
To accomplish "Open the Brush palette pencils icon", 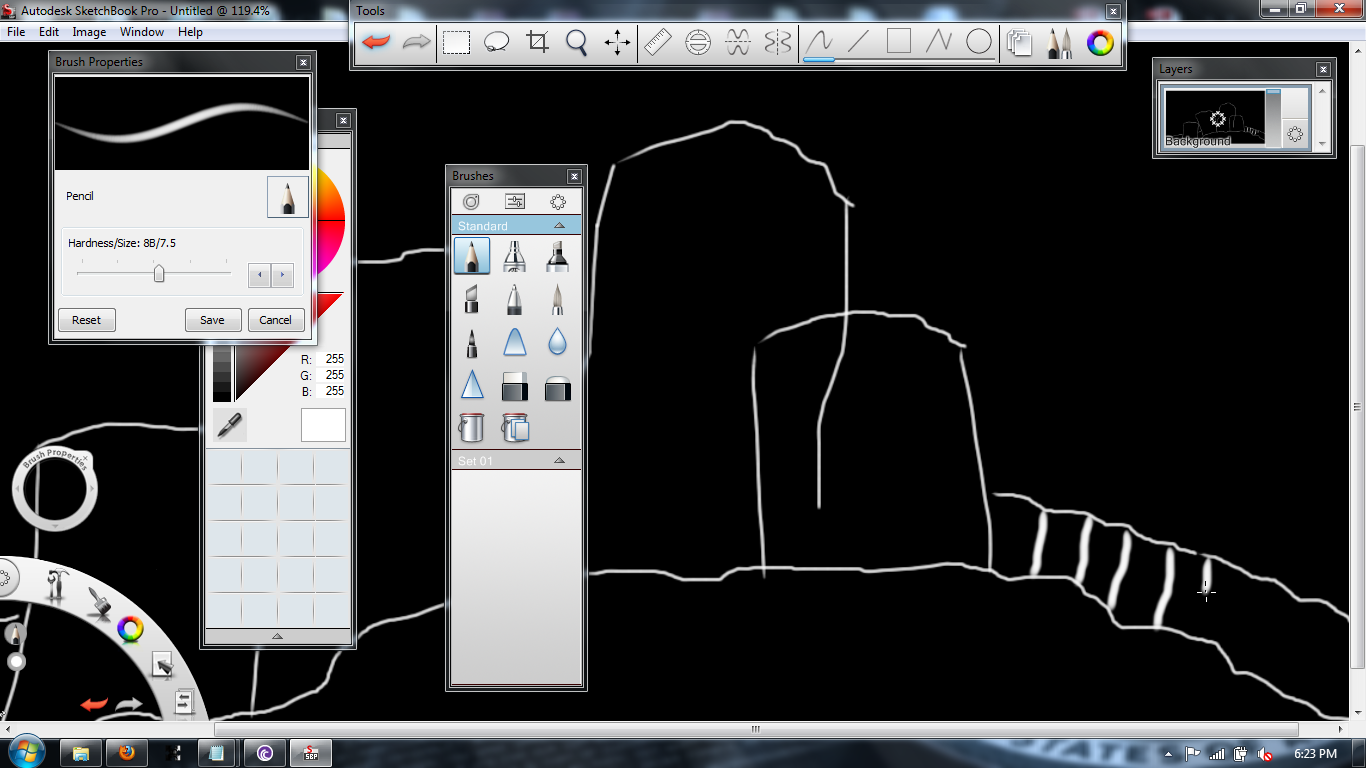I will [x=1059, y=43].
